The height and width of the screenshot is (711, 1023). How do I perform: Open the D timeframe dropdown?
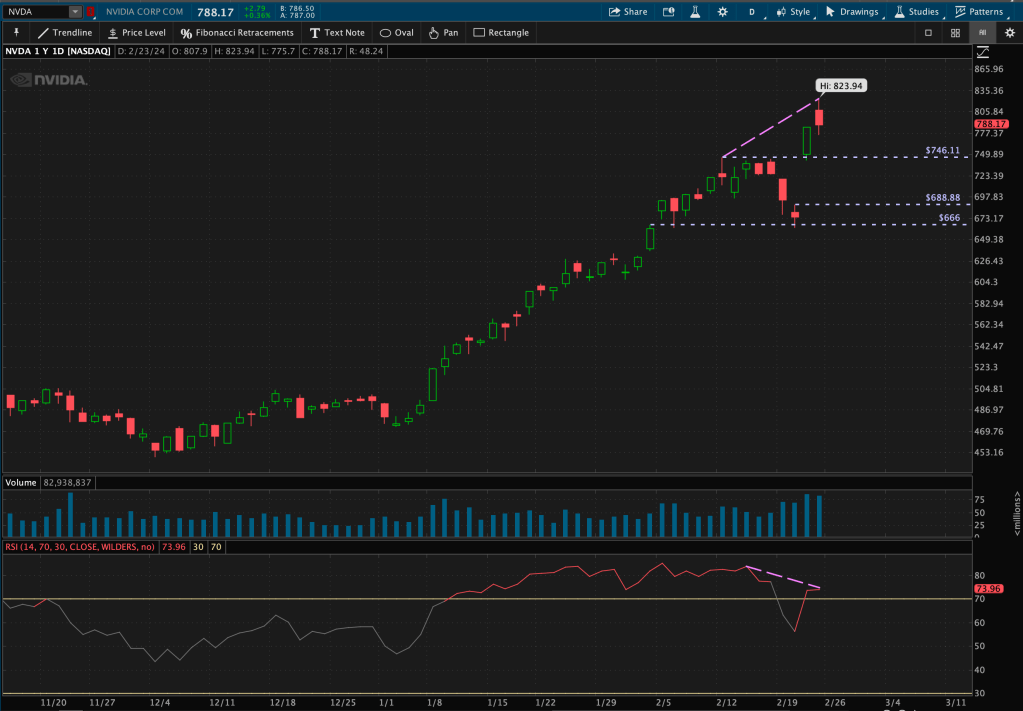tap(751, 12)
